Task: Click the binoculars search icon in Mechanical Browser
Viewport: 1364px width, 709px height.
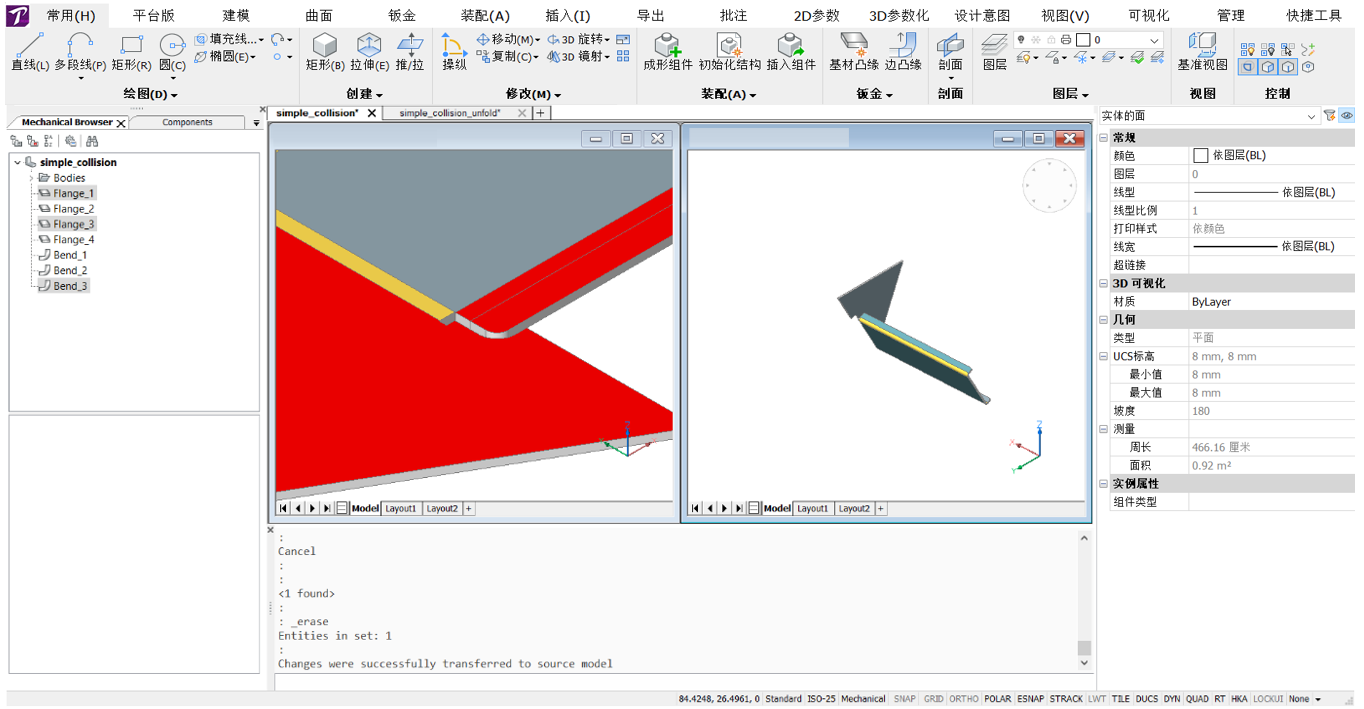Action: click(92, 141)
